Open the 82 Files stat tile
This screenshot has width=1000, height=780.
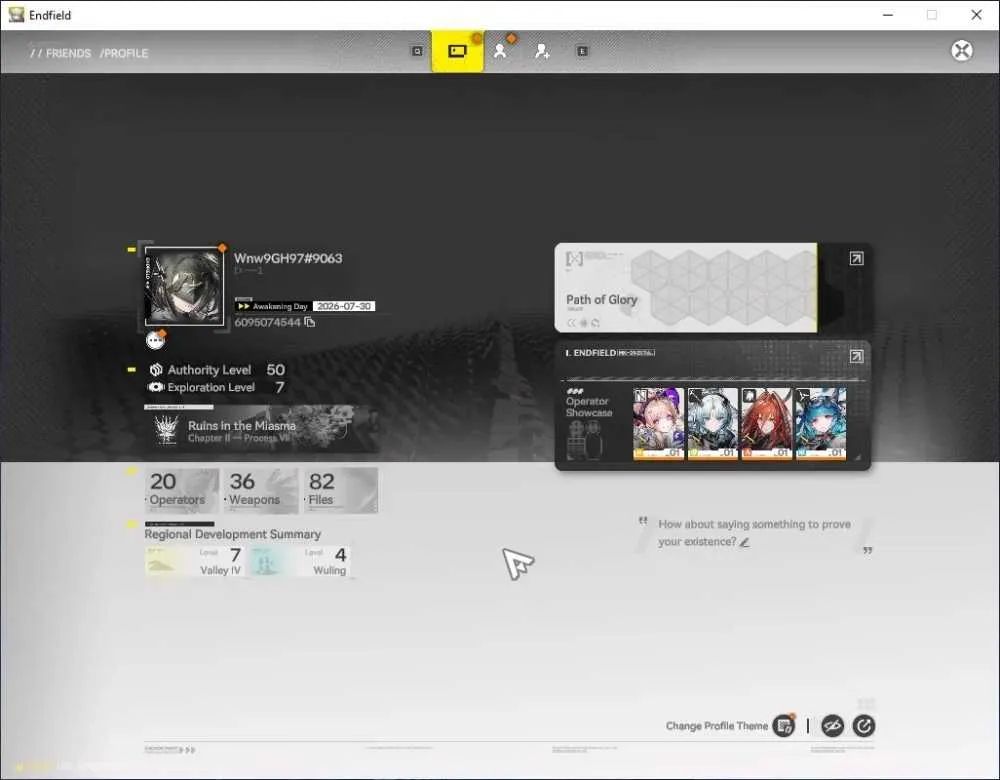341,490
